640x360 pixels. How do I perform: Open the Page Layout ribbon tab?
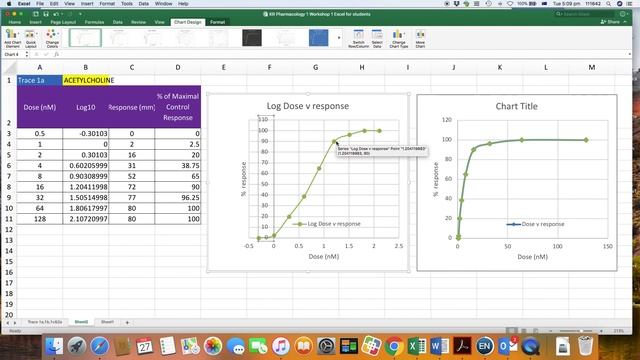click(63, 22)
